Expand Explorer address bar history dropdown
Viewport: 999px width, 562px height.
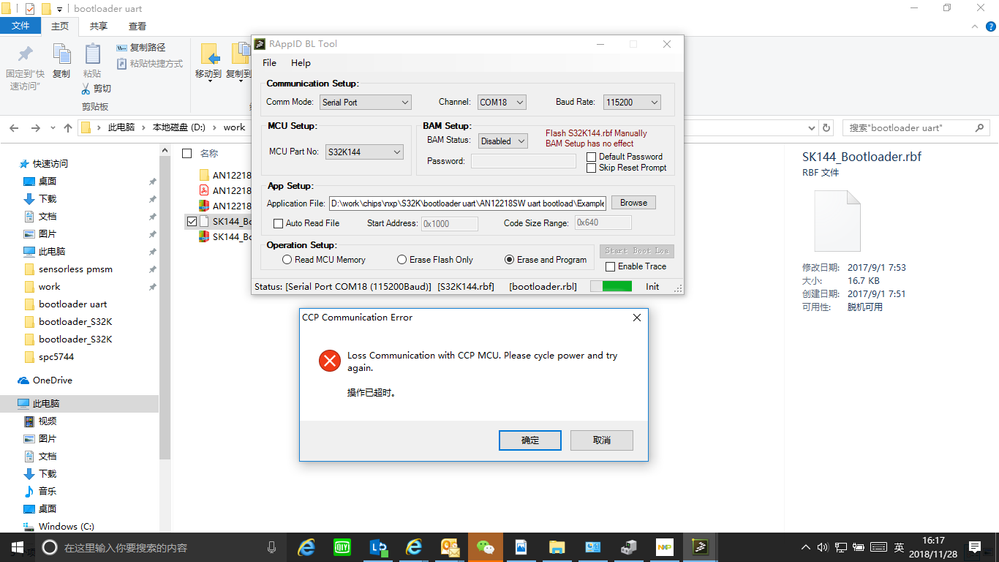(x=811, y=128)
